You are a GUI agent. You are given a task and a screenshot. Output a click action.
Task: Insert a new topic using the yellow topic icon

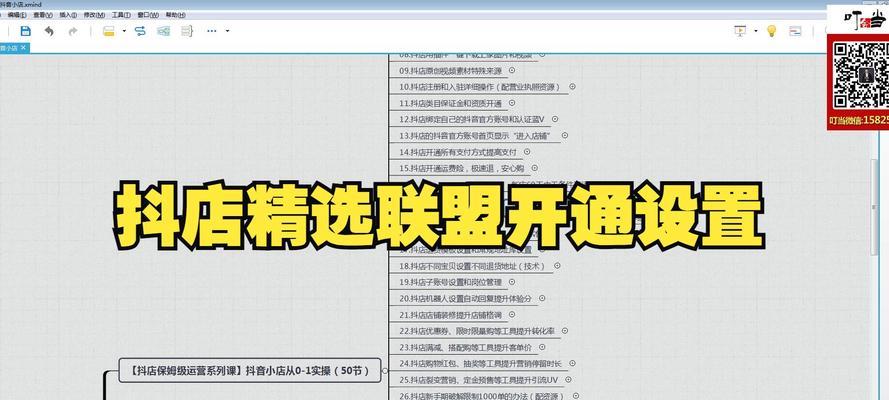coord(109,31)
